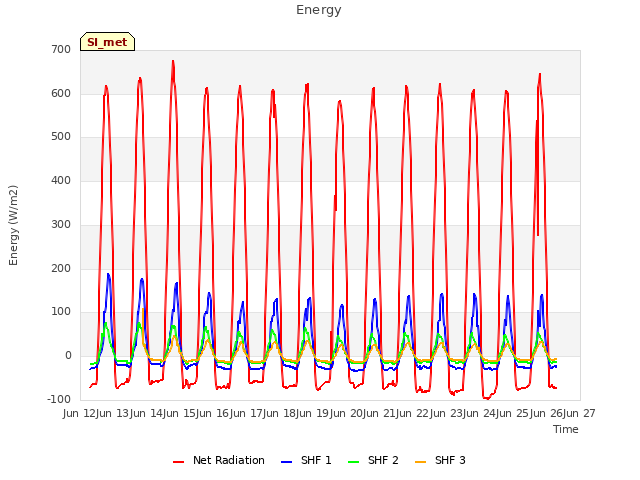Click the Jun 27 x-axis tick label
Screen dimensions: 640x480
pyautogui.click(x=580, y=413)
